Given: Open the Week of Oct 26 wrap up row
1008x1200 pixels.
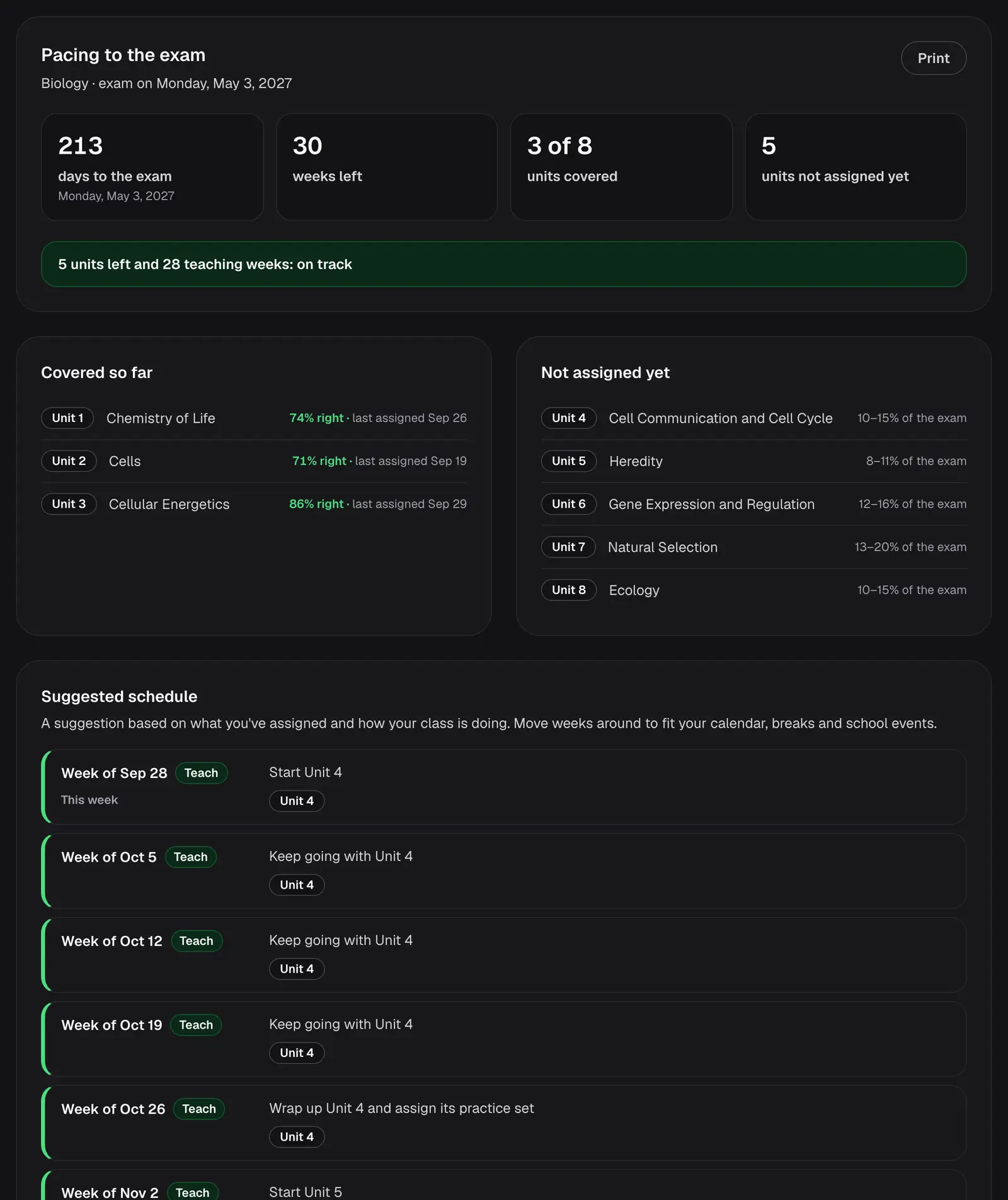Looking at the screenshot, I should (503, 1123).
